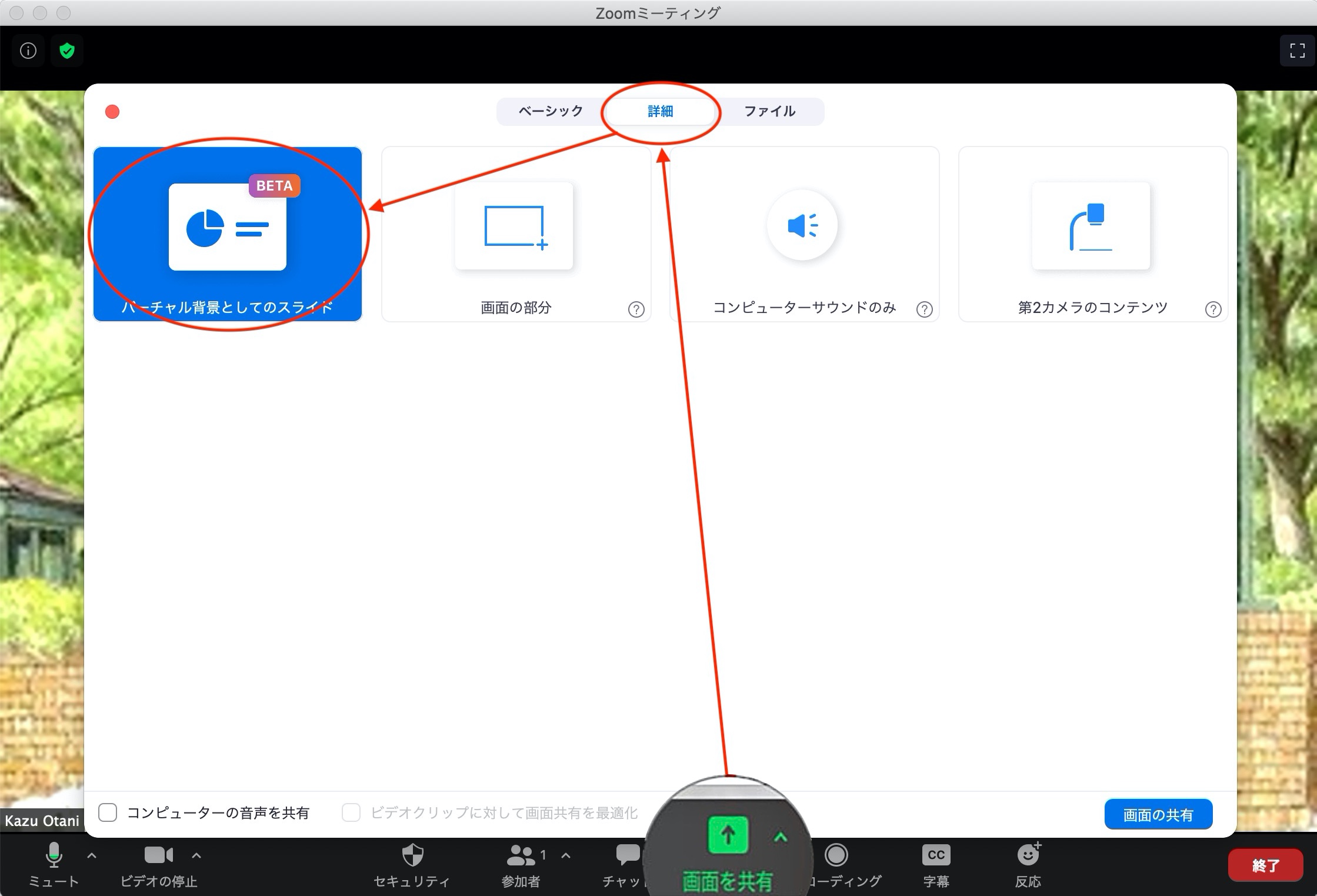This screenshot has width=1317, height=896.
Task: Click the Kazu Otani name label
Action: click(42, 821)
